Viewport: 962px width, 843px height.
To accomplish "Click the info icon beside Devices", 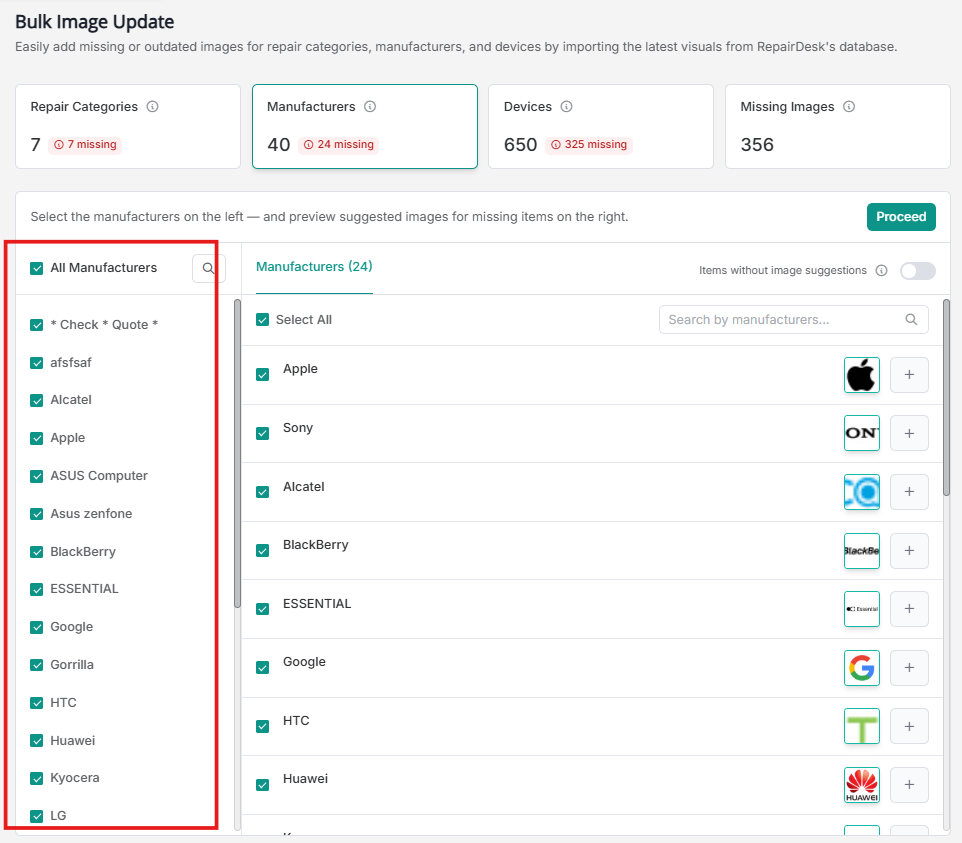I will [x=566, y=107].
